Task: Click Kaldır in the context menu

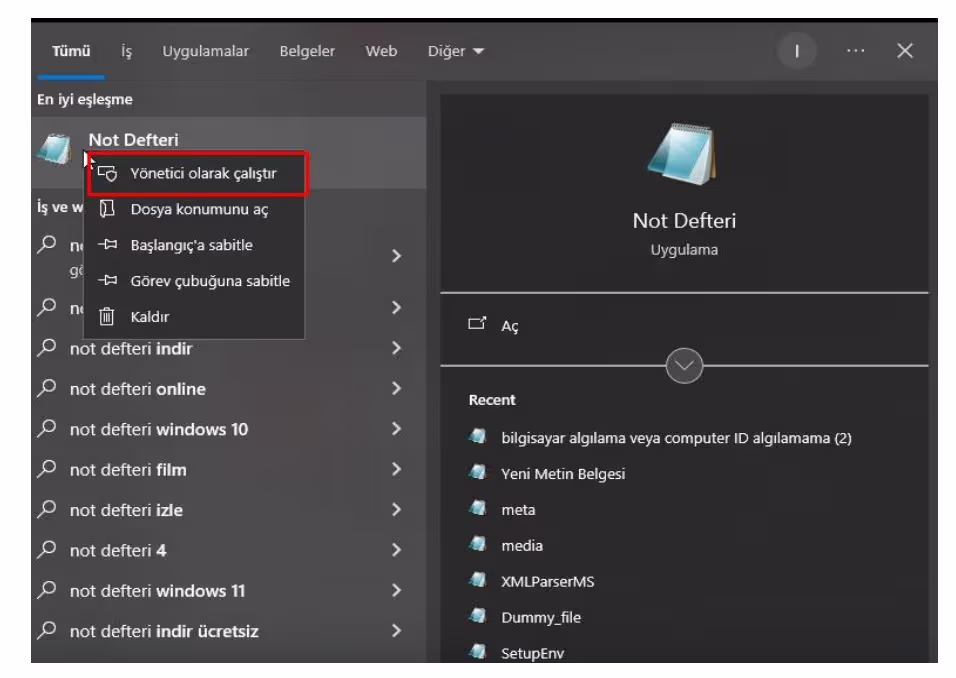Action: 194,317
